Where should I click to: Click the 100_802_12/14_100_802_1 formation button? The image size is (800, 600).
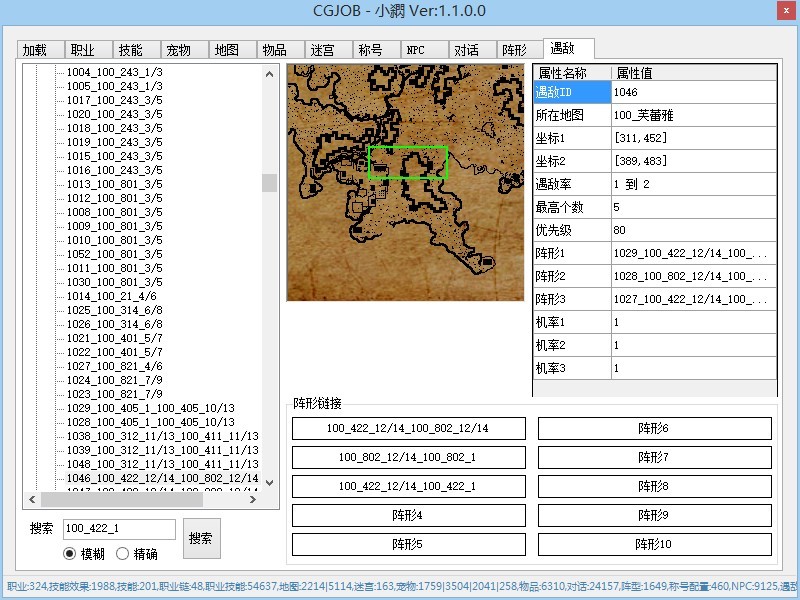(408, 457)
